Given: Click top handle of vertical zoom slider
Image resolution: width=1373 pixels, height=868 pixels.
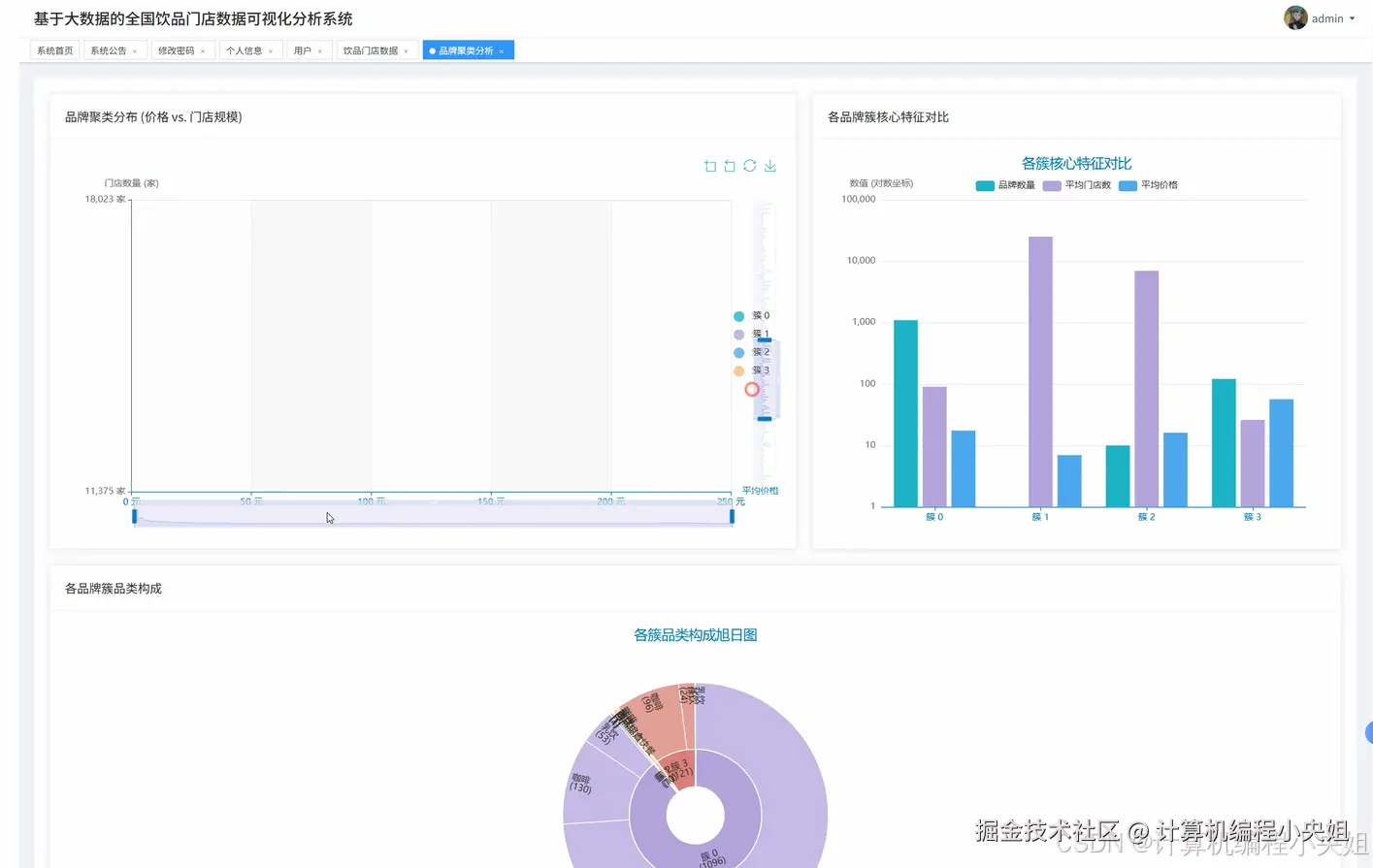Looking at the screenshot, I should coord(765,339).
